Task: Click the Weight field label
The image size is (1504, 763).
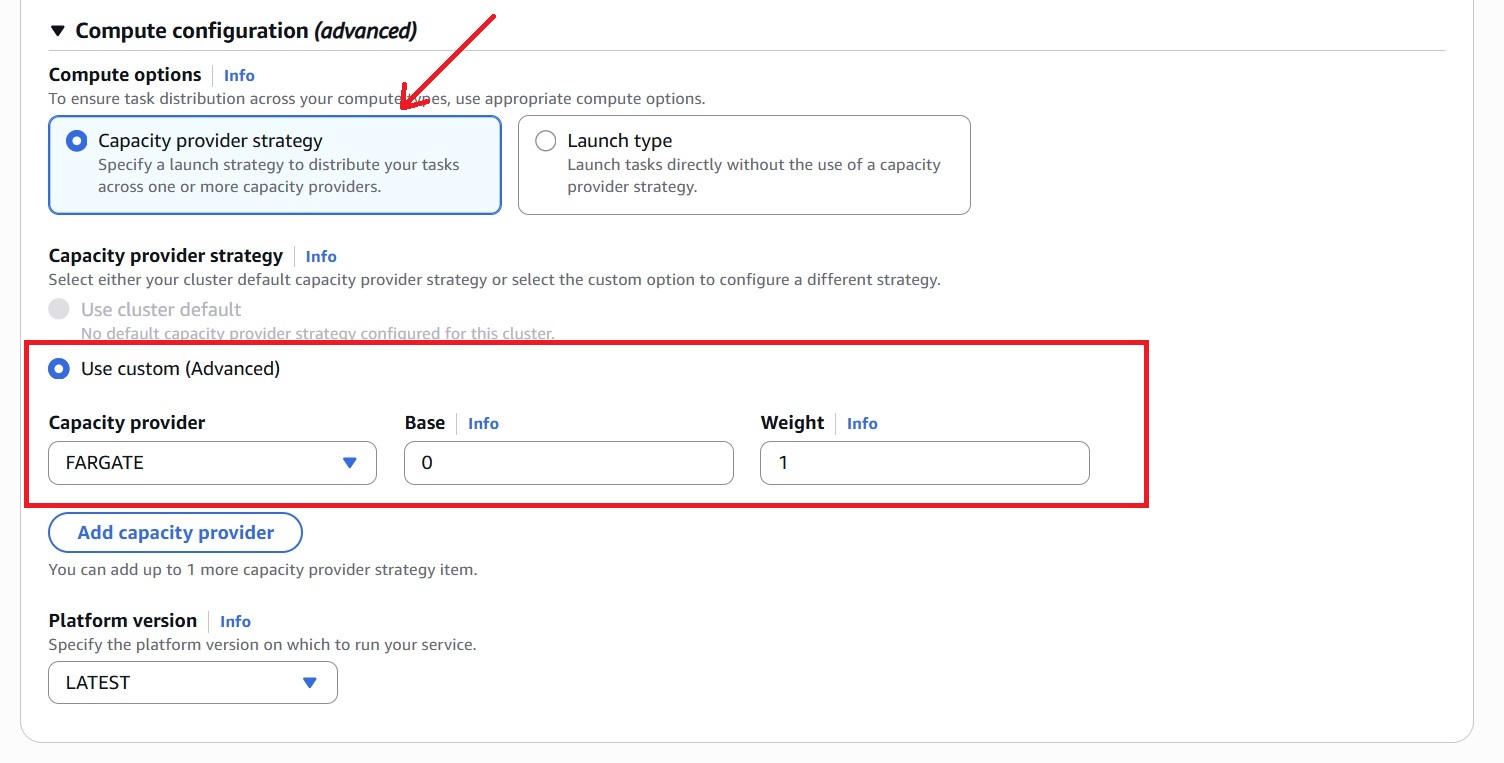Action: (x=792, y=423)
